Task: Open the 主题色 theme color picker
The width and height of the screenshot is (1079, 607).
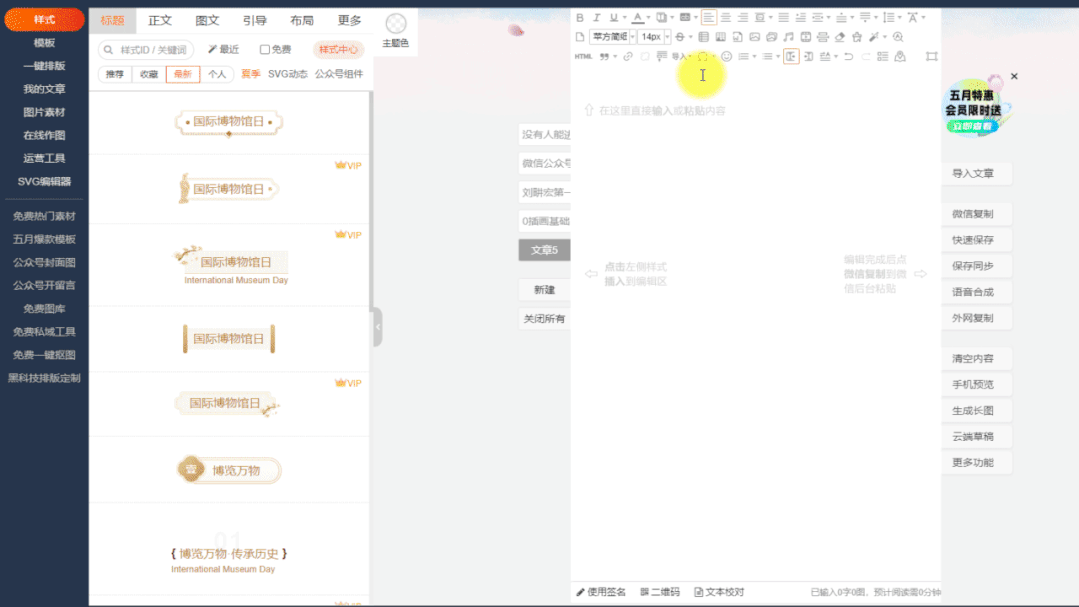Action: tap(396, 31)
